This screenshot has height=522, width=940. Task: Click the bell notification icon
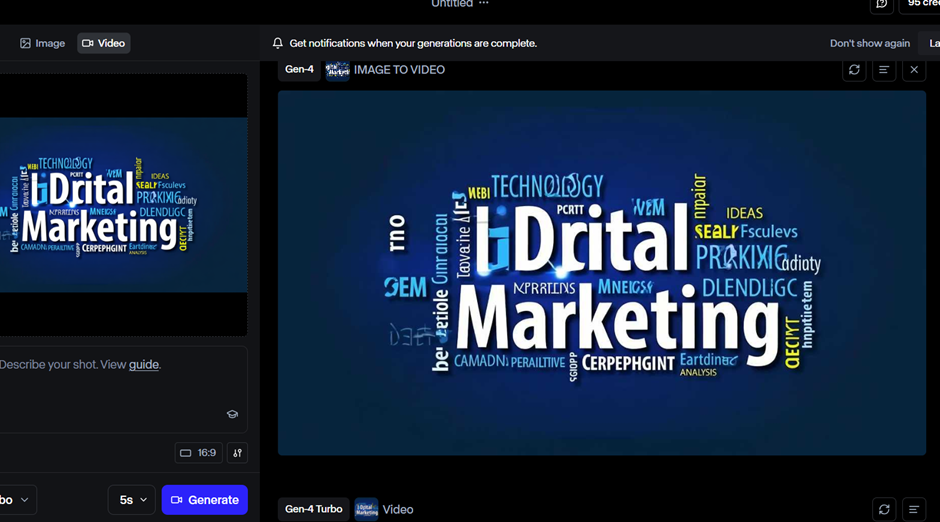[278, 43]
